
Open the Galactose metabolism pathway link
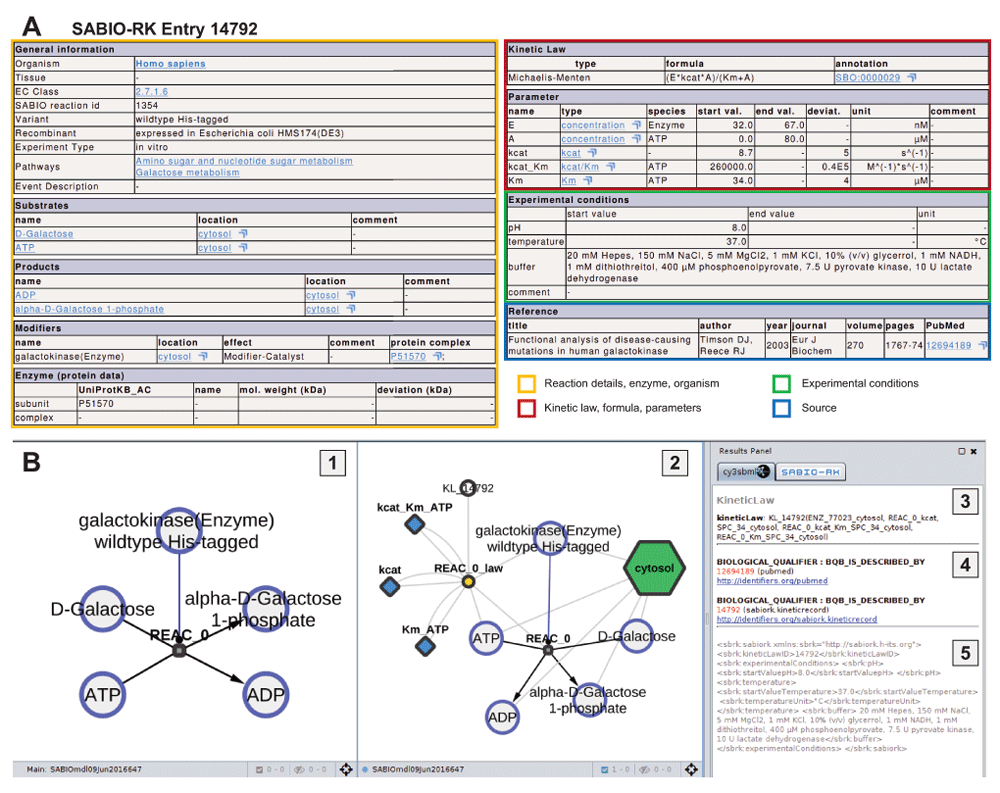point(188,172)
